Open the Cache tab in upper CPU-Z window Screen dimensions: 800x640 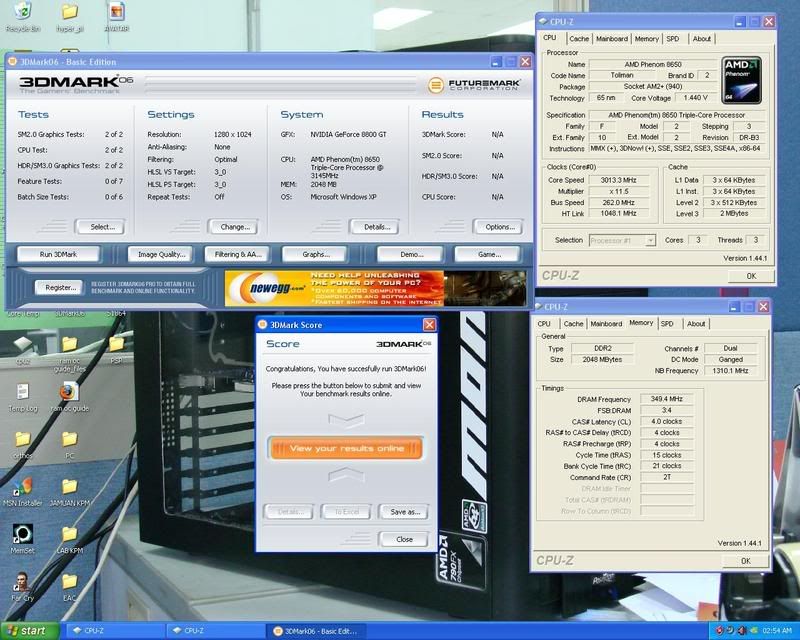tap(578, 39)
